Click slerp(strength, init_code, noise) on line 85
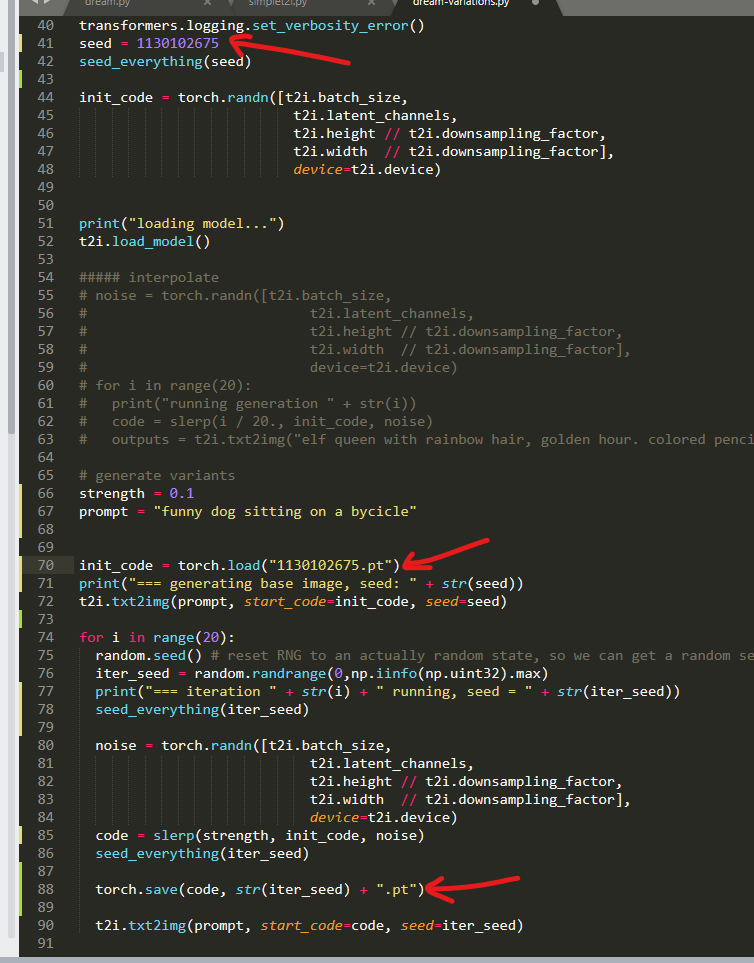This screenshot has width=754, height=963. (x=289, y=835)
